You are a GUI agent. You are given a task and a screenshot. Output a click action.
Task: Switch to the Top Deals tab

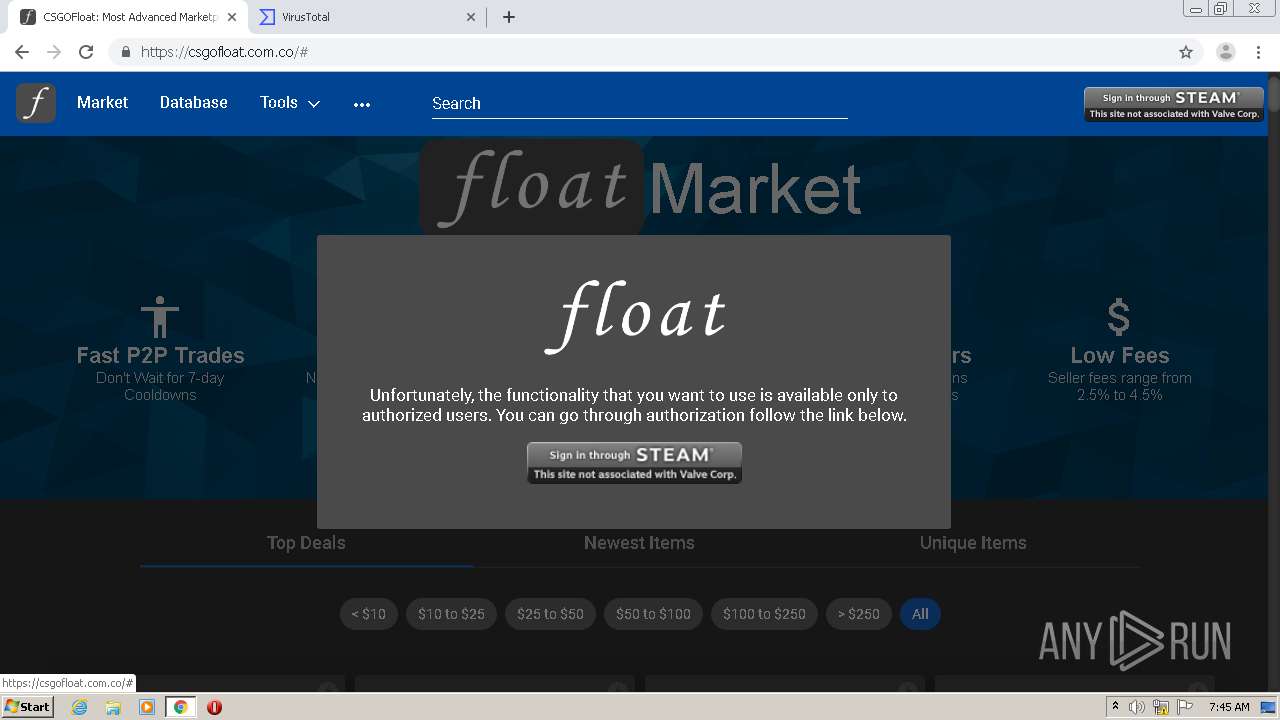coord(306,543)
